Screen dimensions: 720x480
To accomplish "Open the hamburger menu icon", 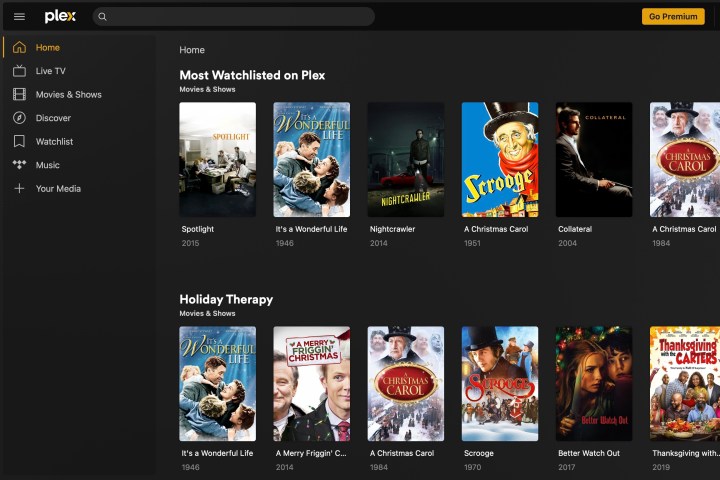I will coord(19,17).
